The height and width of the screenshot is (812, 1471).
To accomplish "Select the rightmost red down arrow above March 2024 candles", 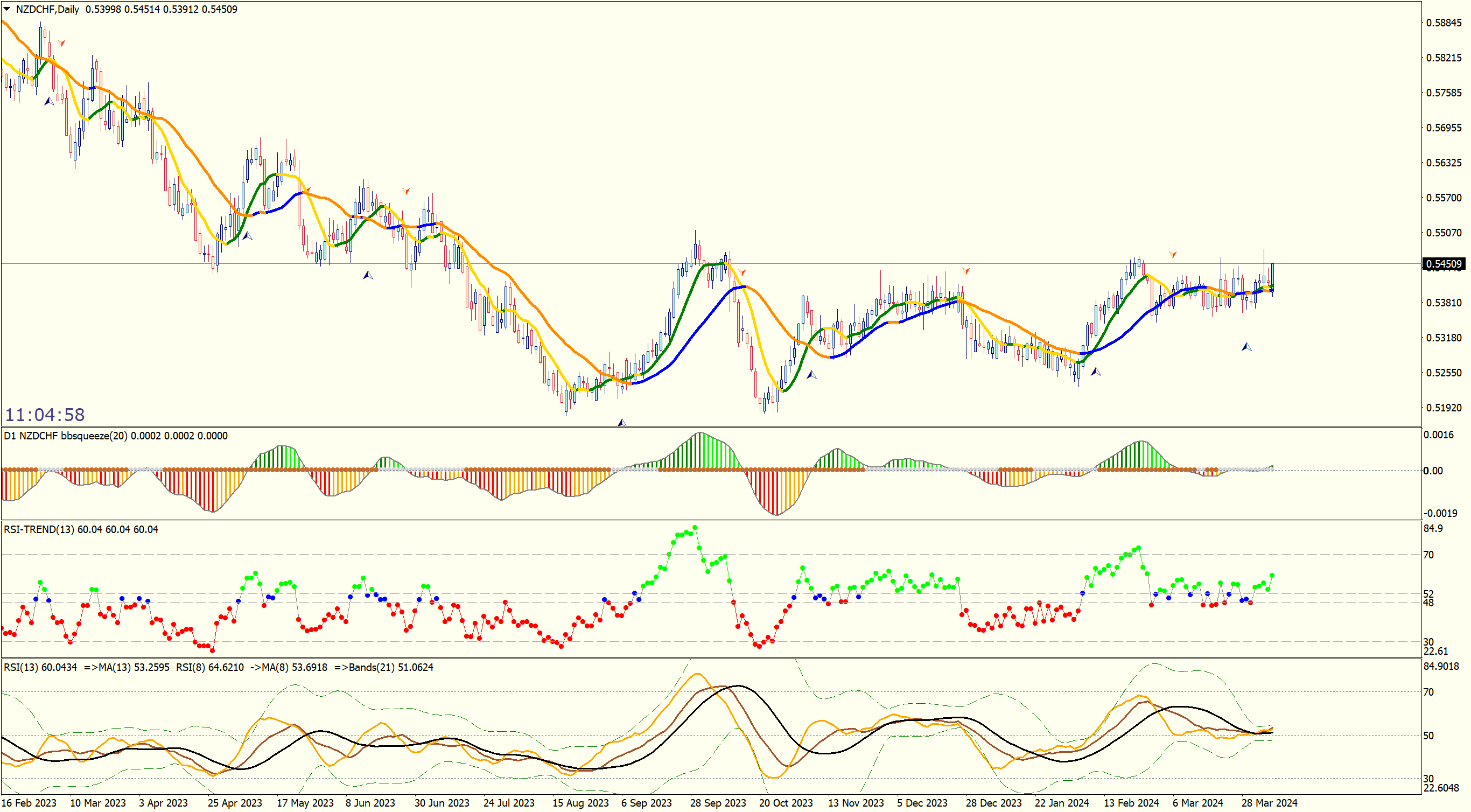I will pyautogui.click(x=1172, y=255).
